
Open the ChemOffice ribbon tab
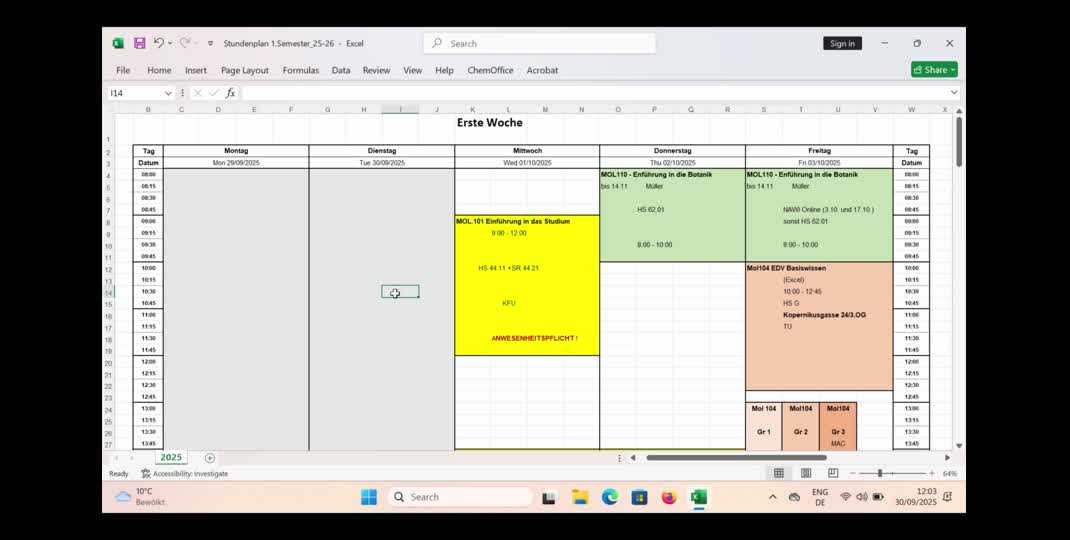[490, 70]
